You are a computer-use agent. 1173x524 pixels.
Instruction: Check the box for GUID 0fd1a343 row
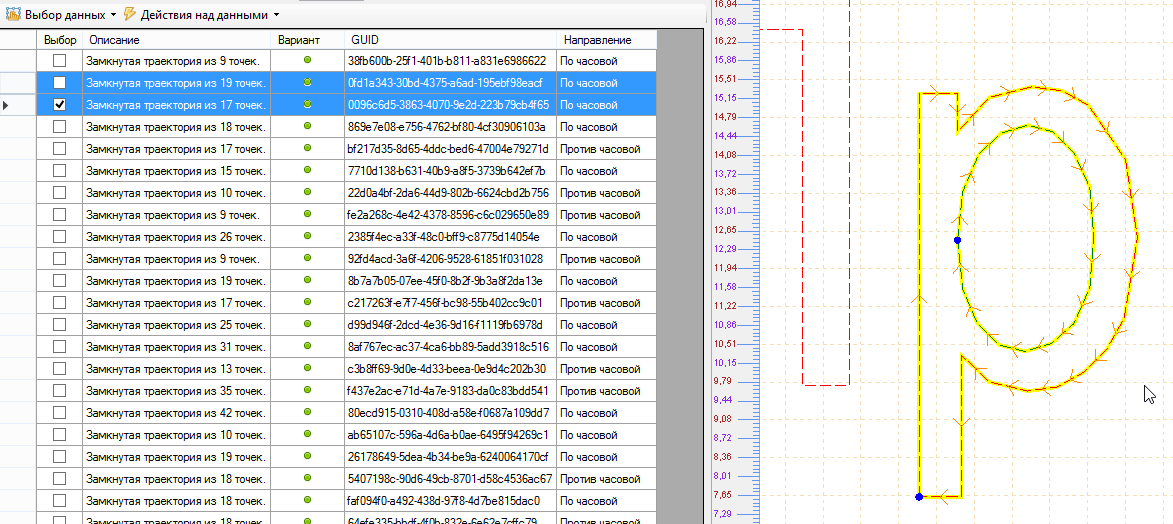pos(60,82)
